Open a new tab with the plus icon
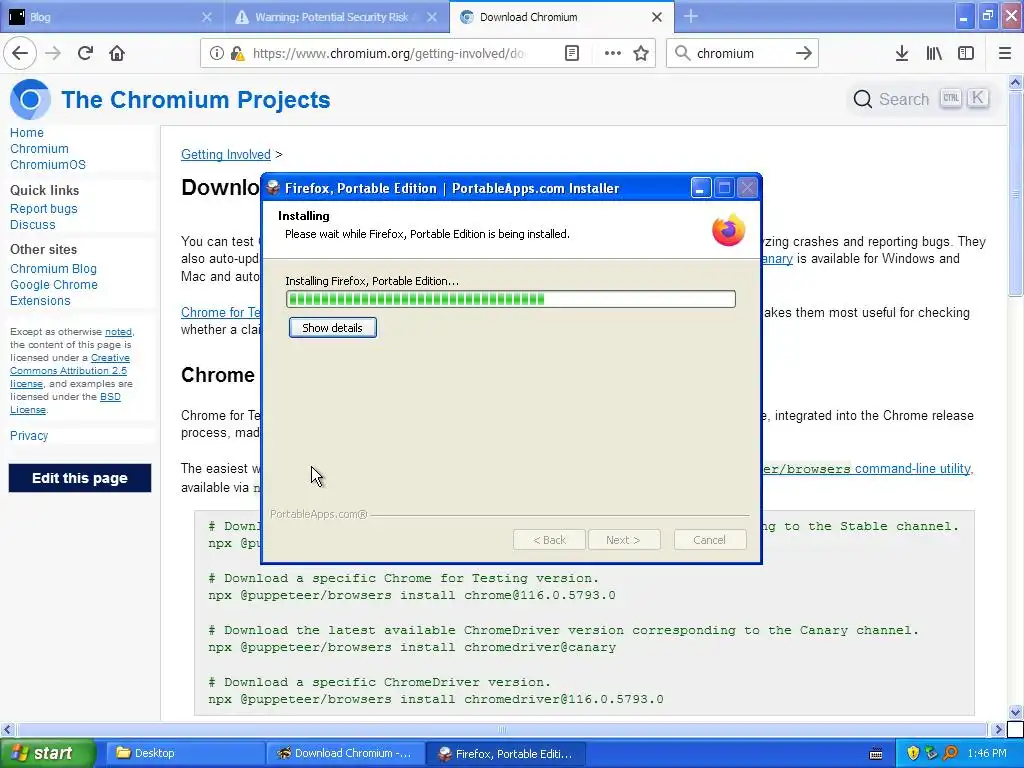The width and height of the screenshot is (1024, 768). [691, 16]
